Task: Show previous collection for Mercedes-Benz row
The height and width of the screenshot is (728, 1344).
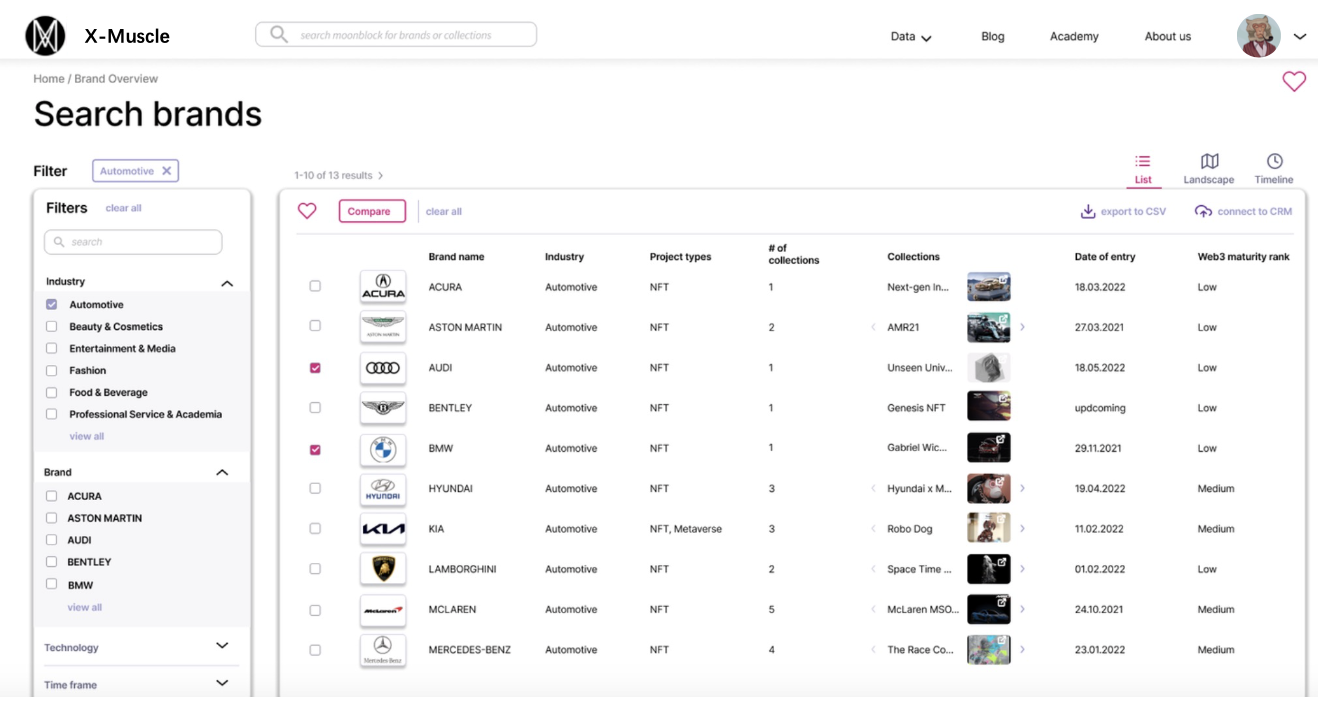Action: coord(873,650)
